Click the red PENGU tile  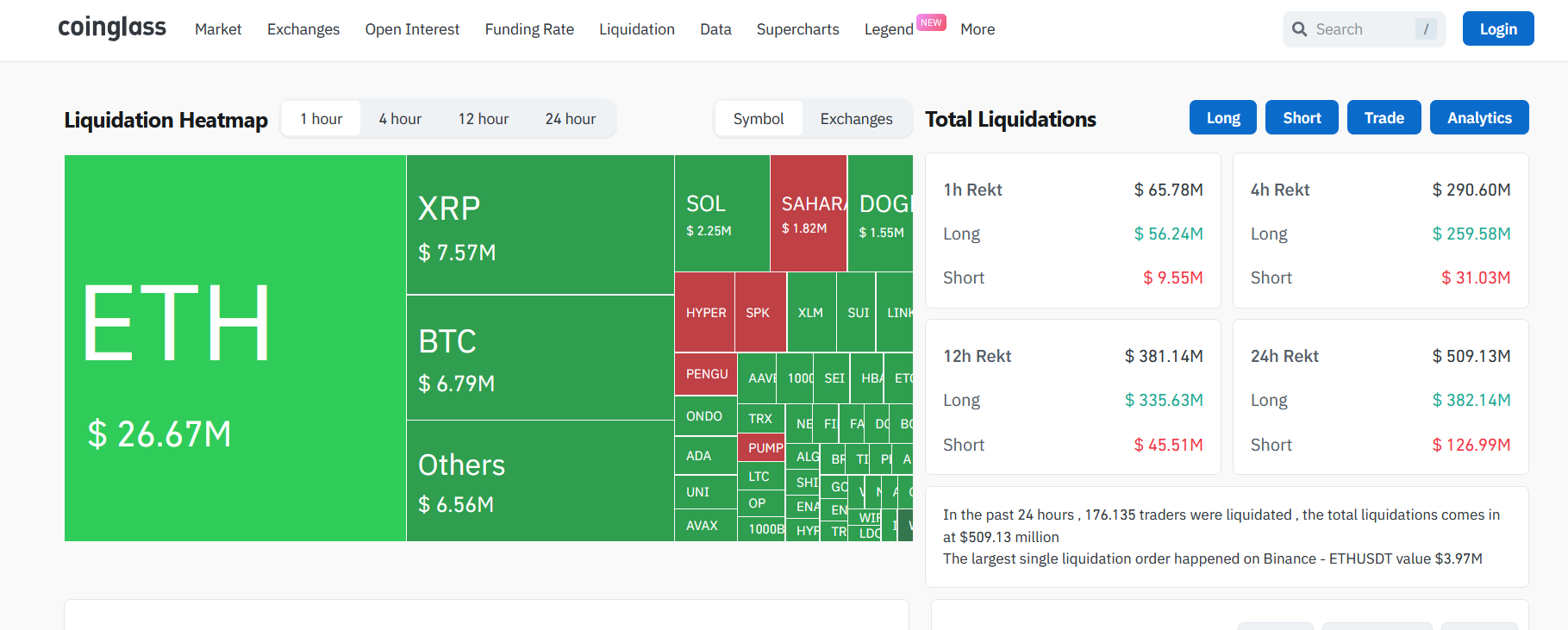[x=706, y=374]
